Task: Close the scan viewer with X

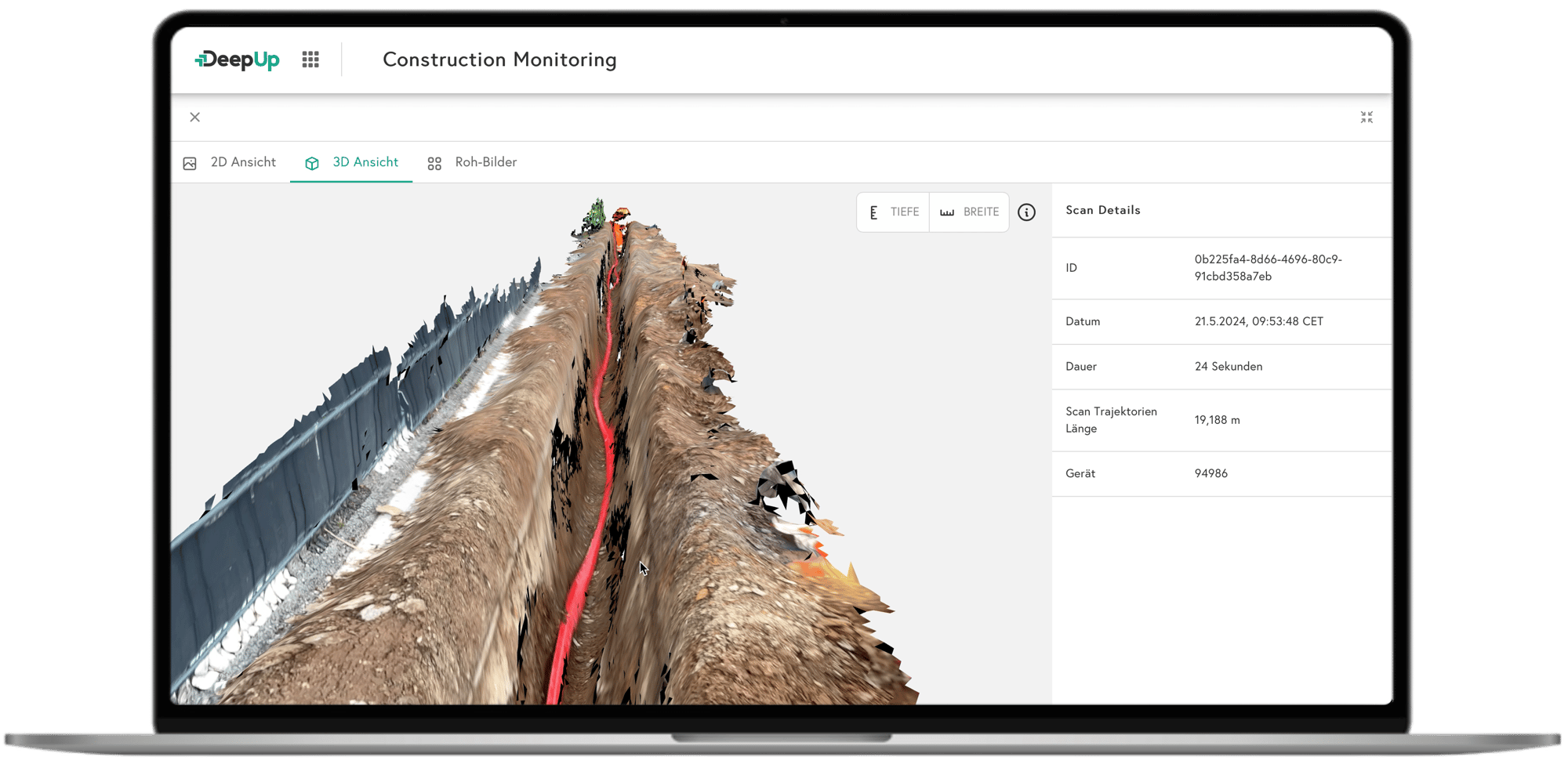Action: coord(195,118)
